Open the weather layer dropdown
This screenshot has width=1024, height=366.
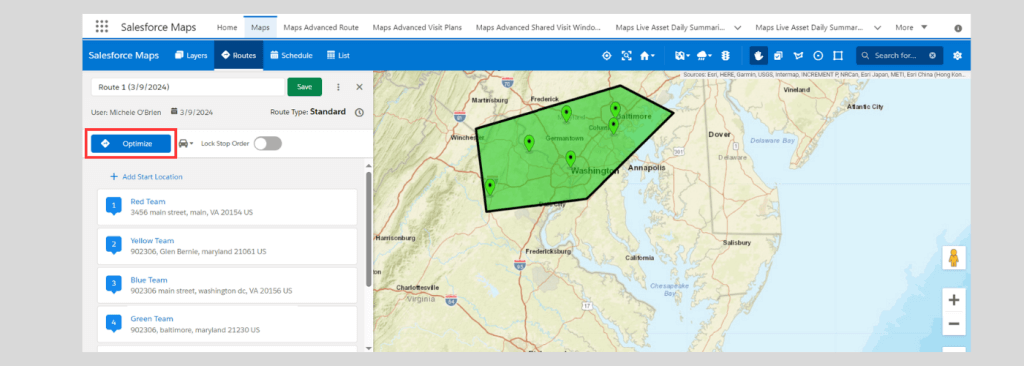pos(704,56)
